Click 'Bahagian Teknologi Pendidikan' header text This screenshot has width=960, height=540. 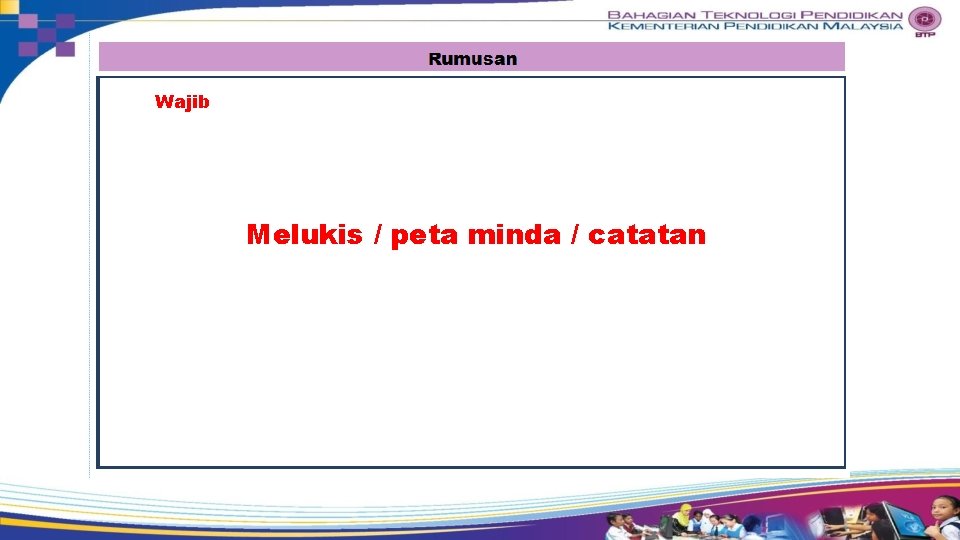point(755,15)
